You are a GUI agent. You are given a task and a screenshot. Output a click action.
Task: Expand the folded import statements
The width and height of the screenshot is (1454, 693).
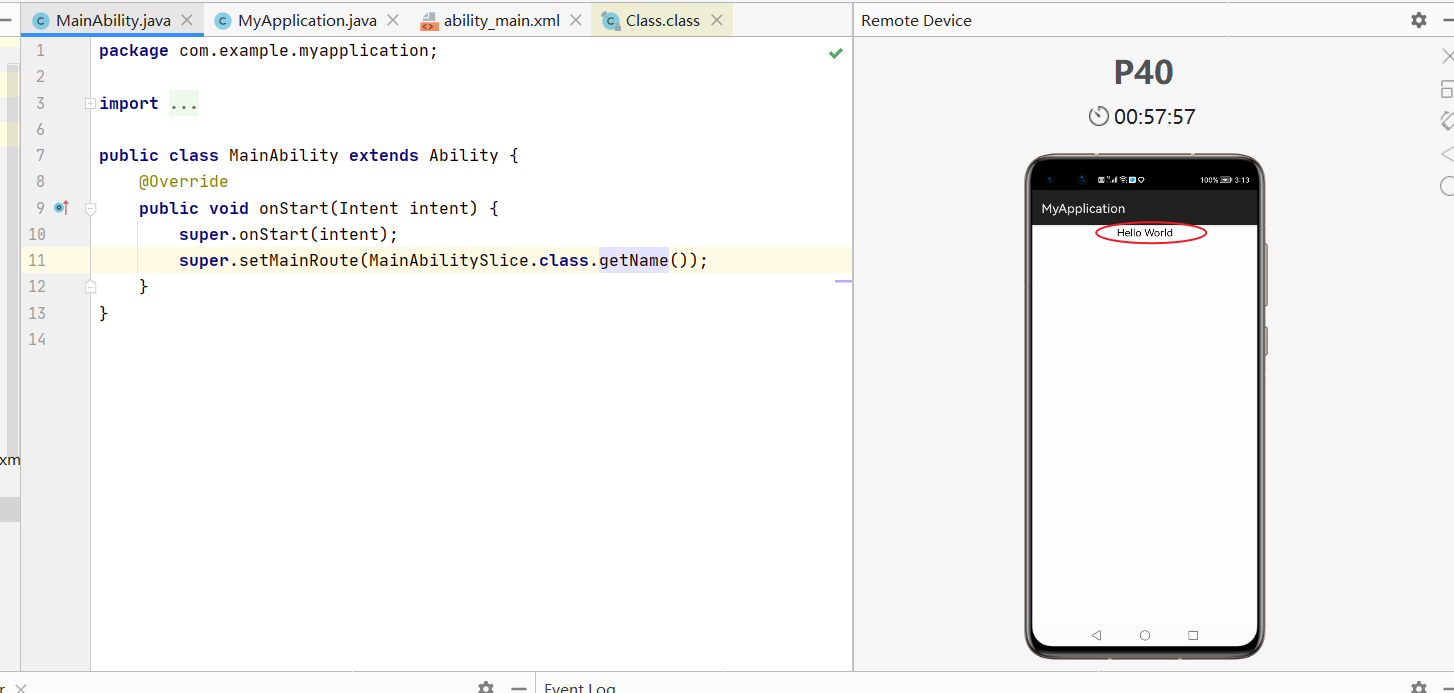91,103
